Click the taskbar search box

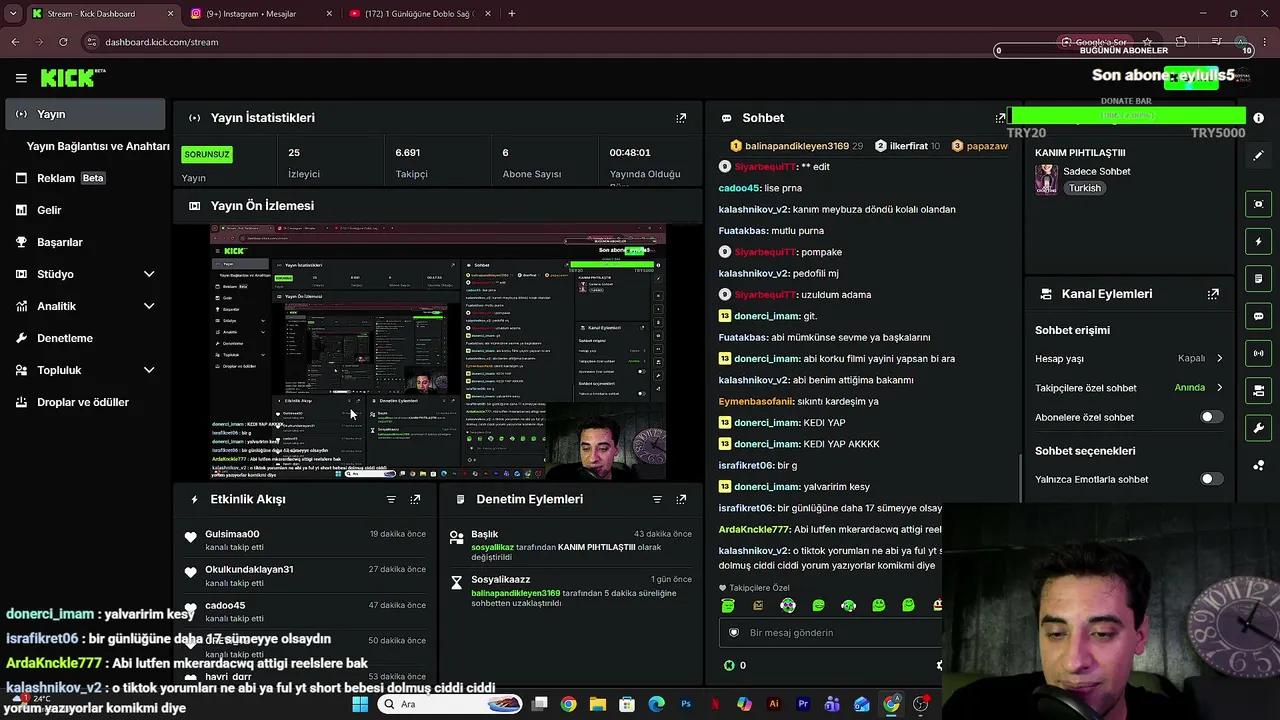[x=449, y=704]
